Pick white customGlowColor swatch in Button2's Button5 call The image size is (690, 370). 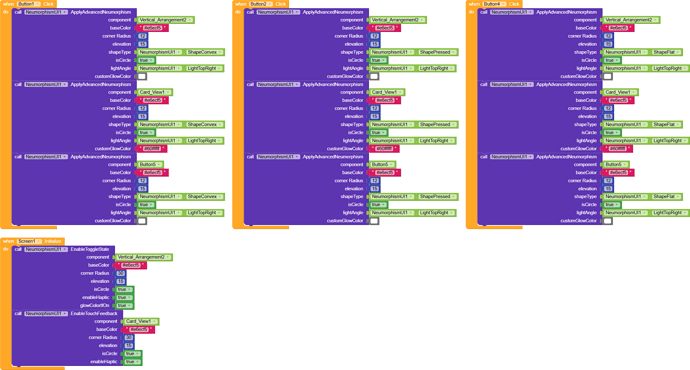tap(374, 221)
